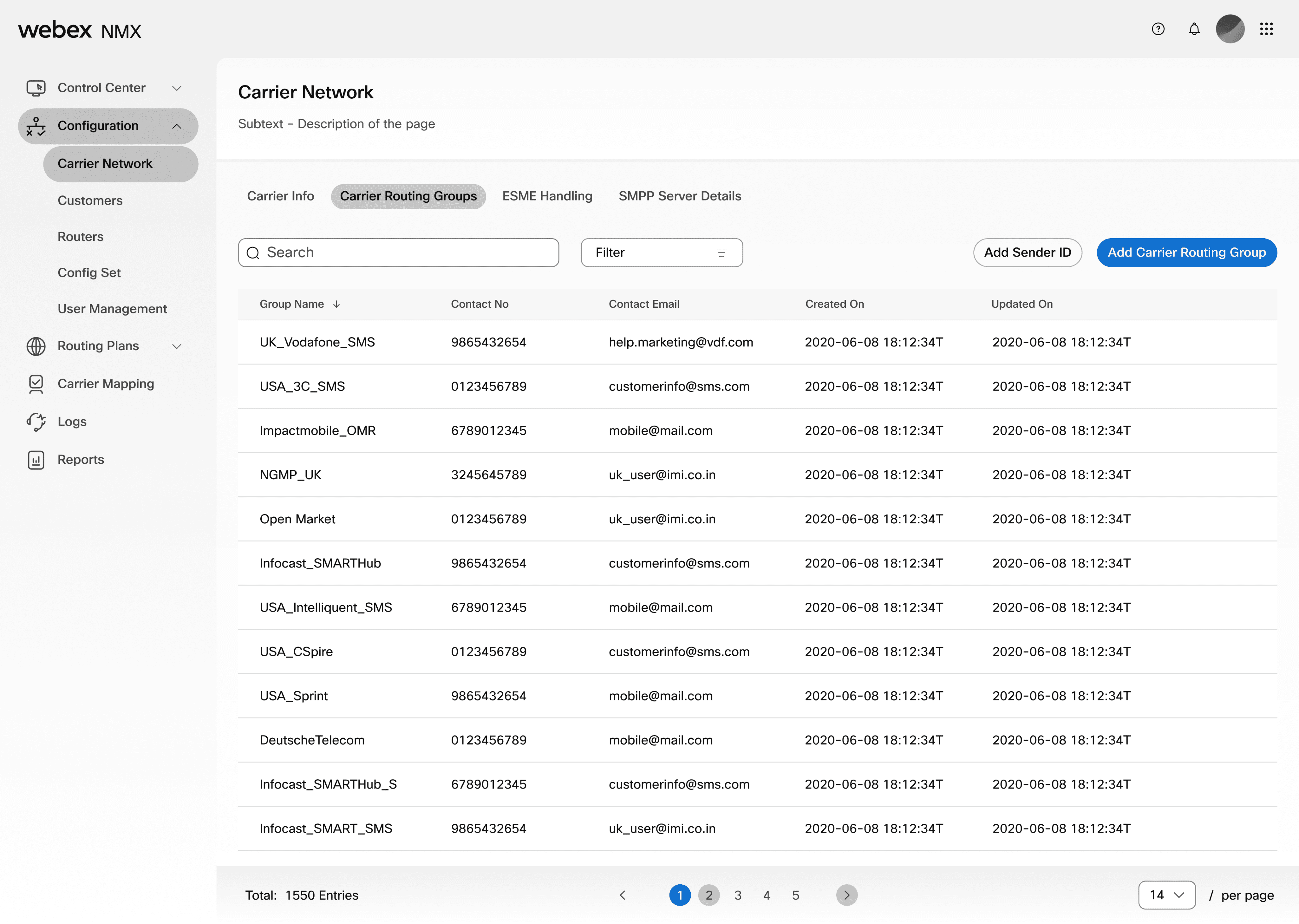1299x924 pixels.
Task: Click the search magnifier icon
Action: tap(253, 252)
